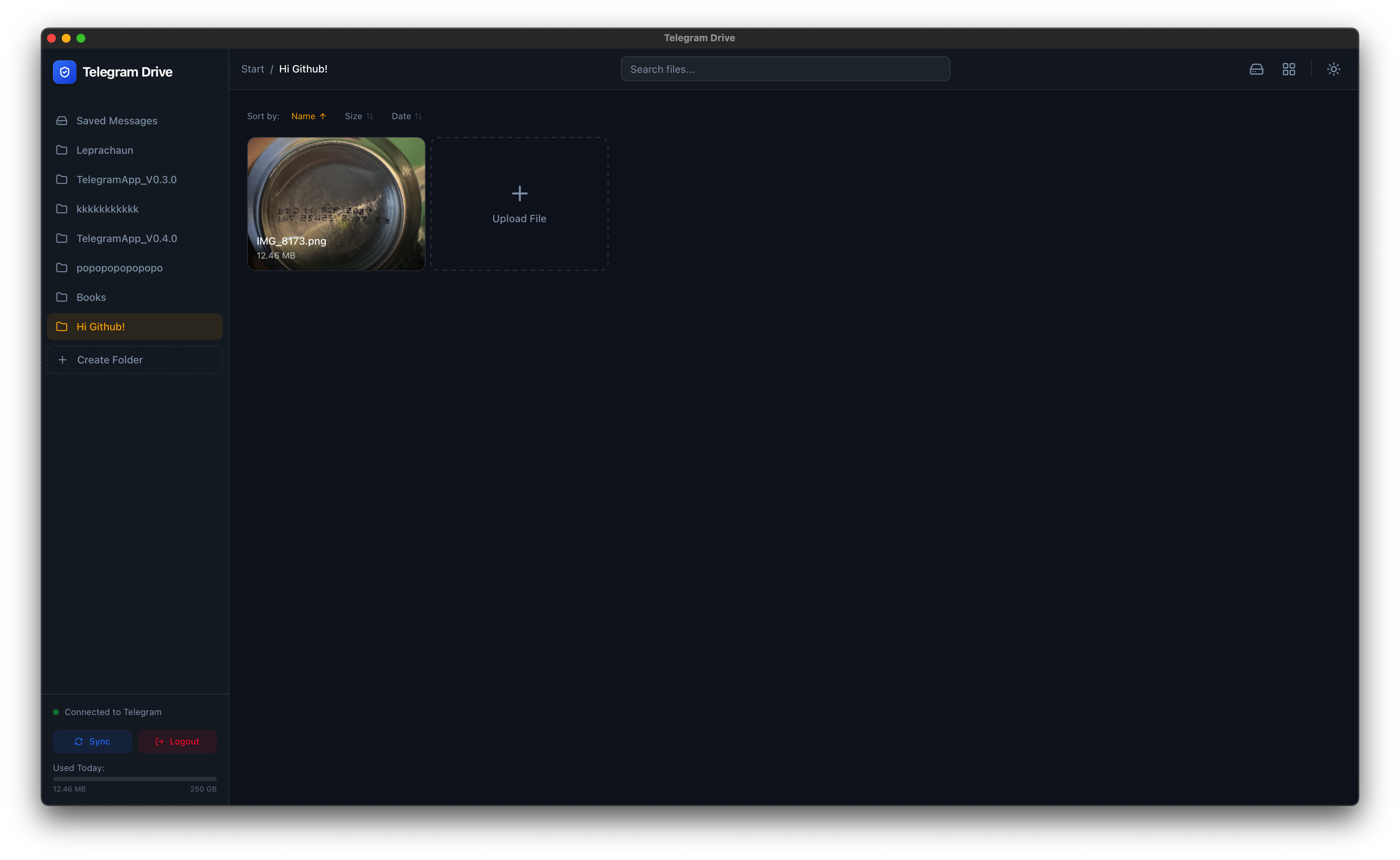The image size is (1400, 860).
Task: Click folder icon beside kkkkkkkkkkk
Action: click(x=62, y=209)
